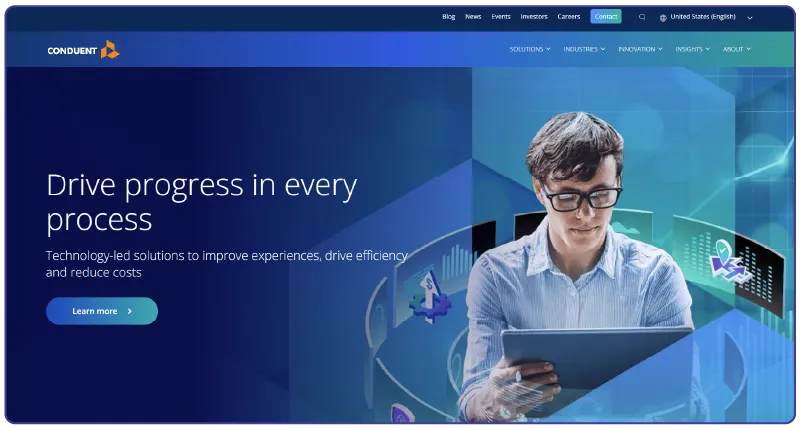
Task: Open search with the magnifier icon
Action: tap(642, 17)
